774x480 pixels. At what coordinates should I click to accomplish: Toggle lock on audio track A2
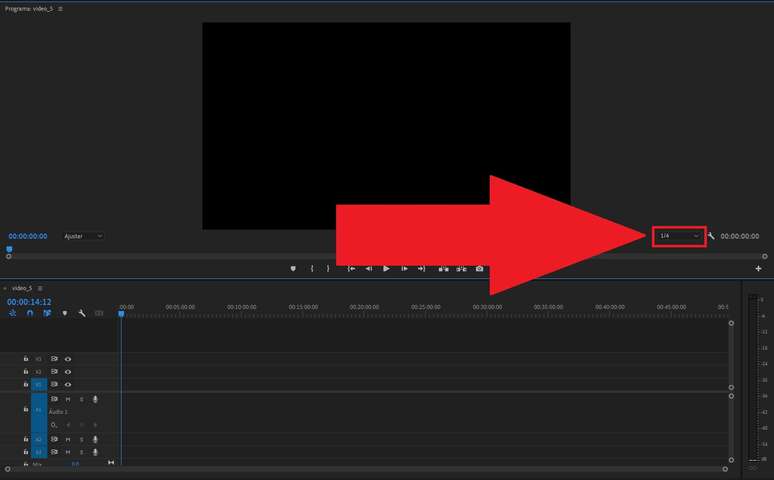pos(26,439)
